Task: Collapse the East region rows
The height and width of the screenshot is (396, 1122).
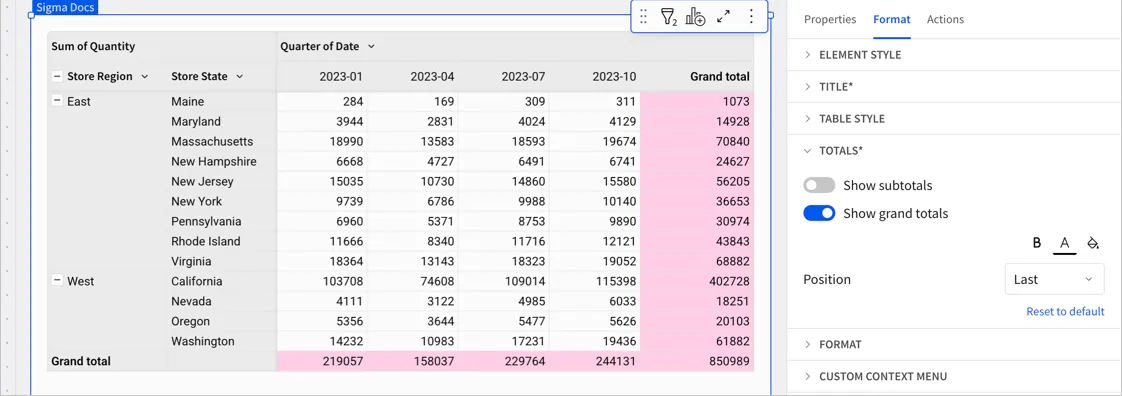Action: [x=57, y=102]
